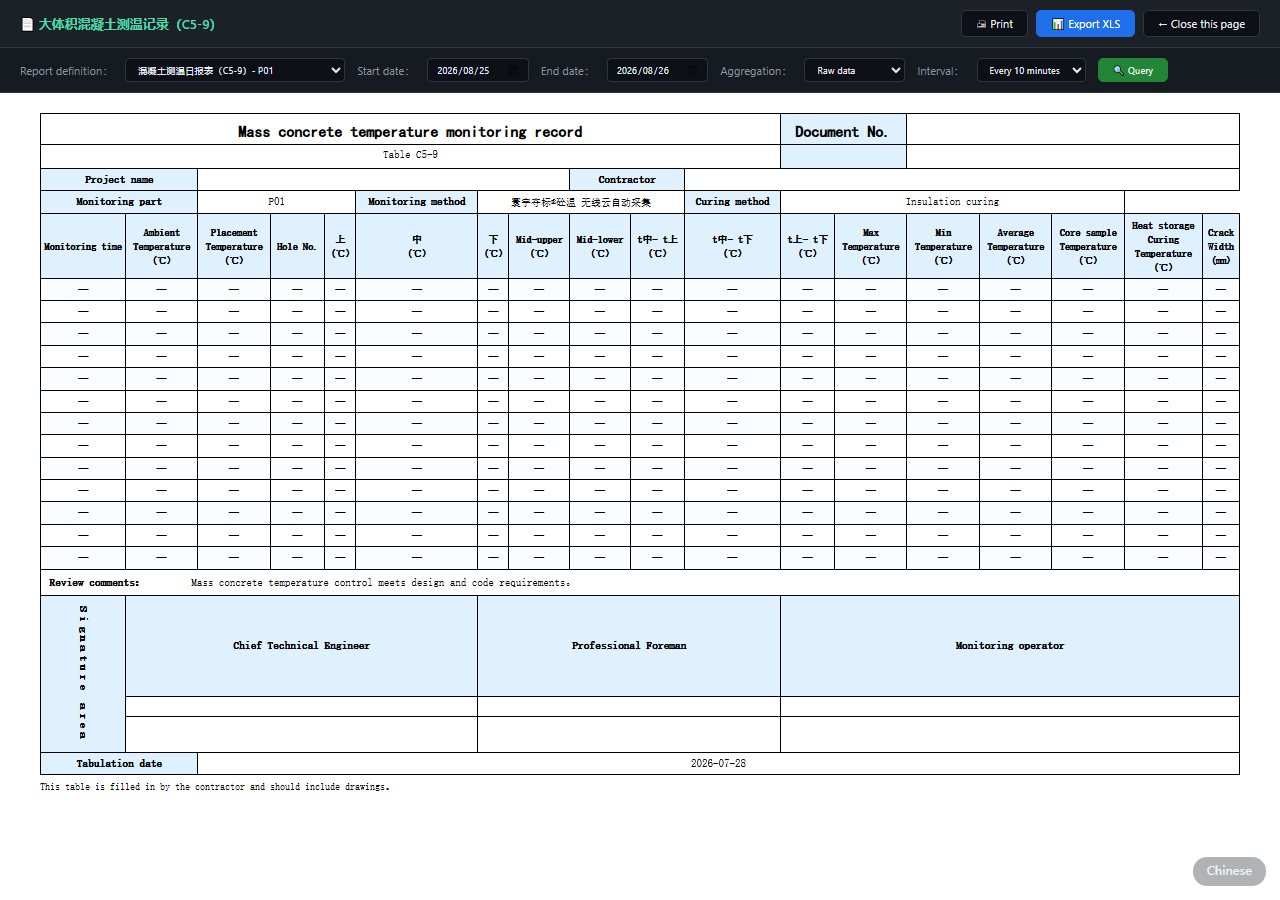Click the 'Review comments:' label
The image size is (1280, 900).
click(x=94, y=583)
